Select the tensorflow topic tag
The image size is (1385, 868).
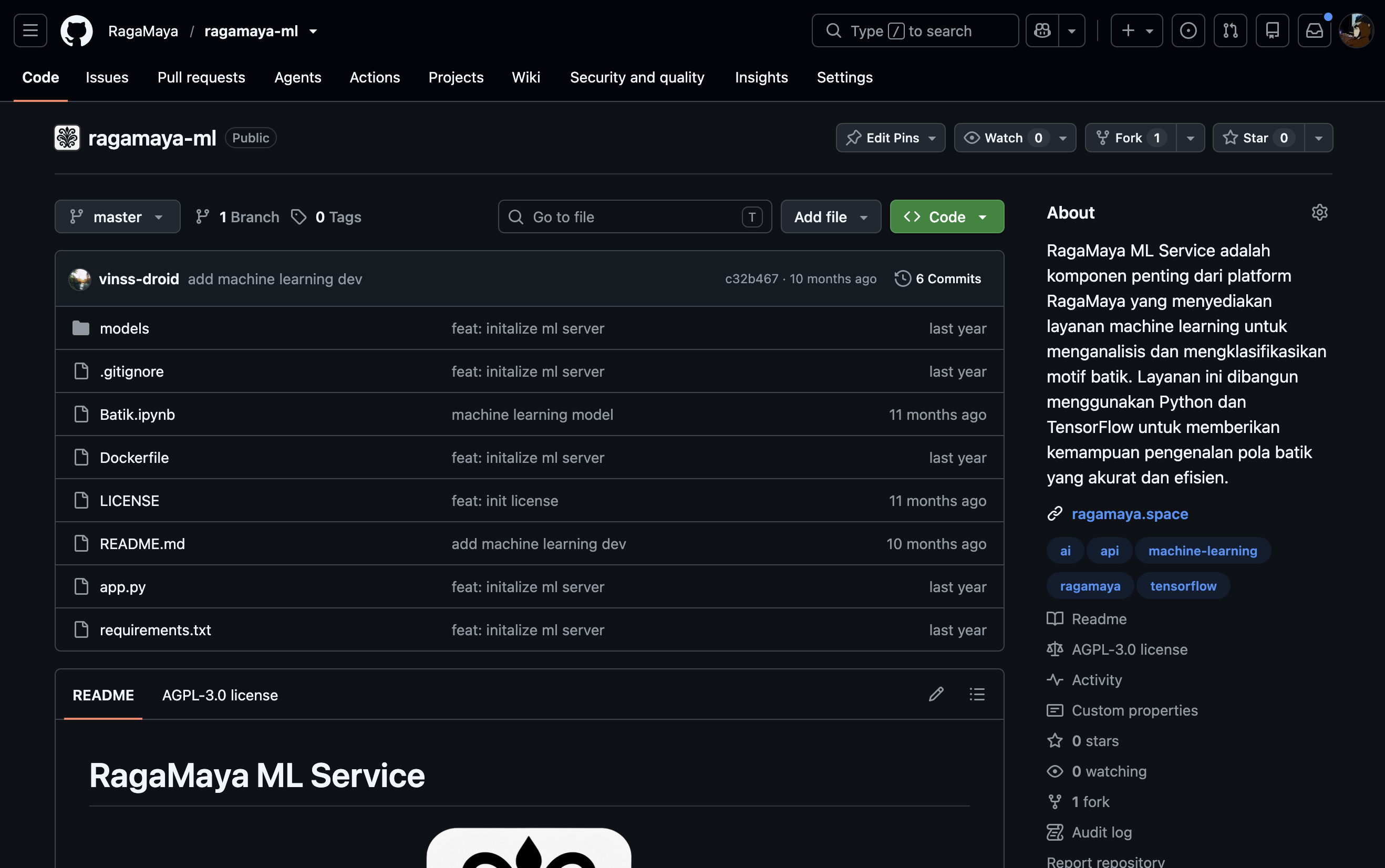pos(1183,586)
